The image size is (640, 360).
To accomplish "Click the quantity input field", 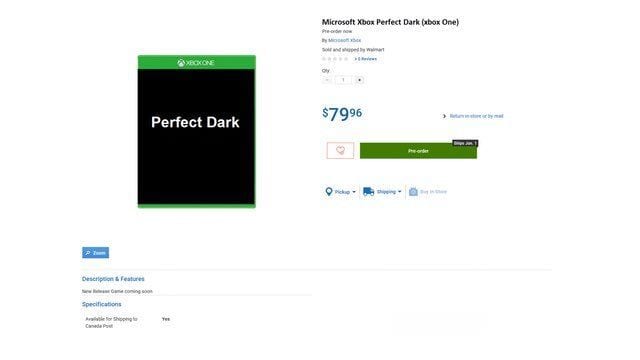I will pyautogui.click(x=343, y=80).
